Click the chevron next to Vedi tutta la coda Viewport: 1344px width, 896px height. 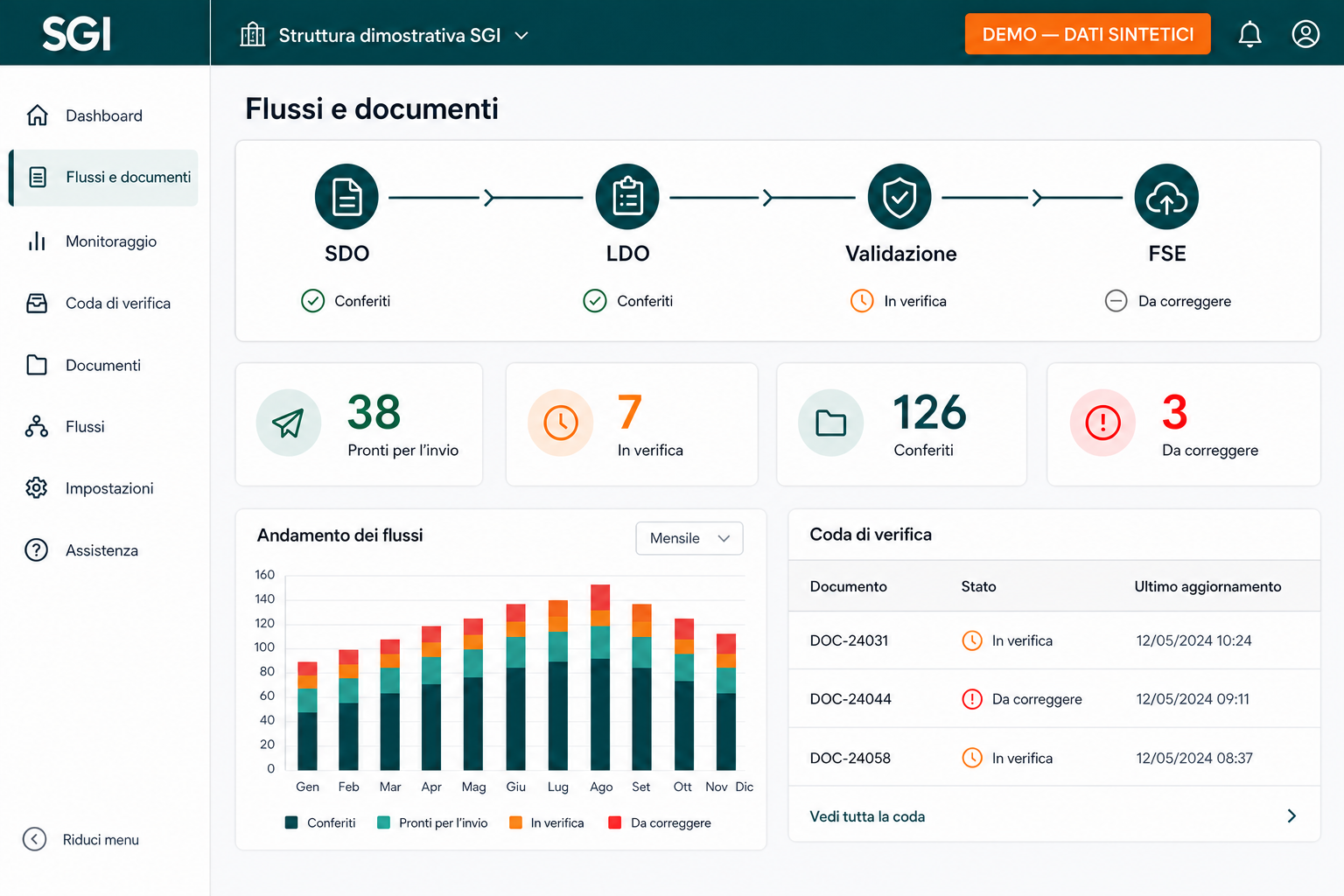1291,815
